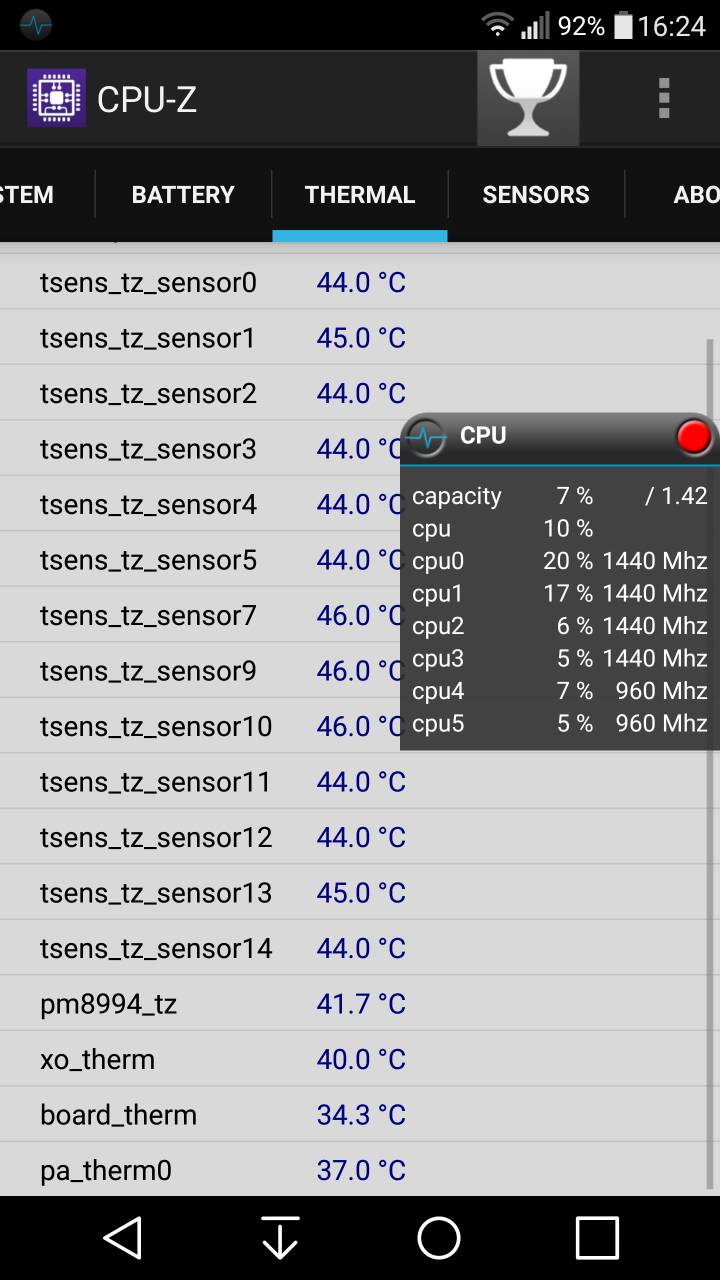
Task: Tap the pulse monitor status bar icon
Action: tap(36, 25)
